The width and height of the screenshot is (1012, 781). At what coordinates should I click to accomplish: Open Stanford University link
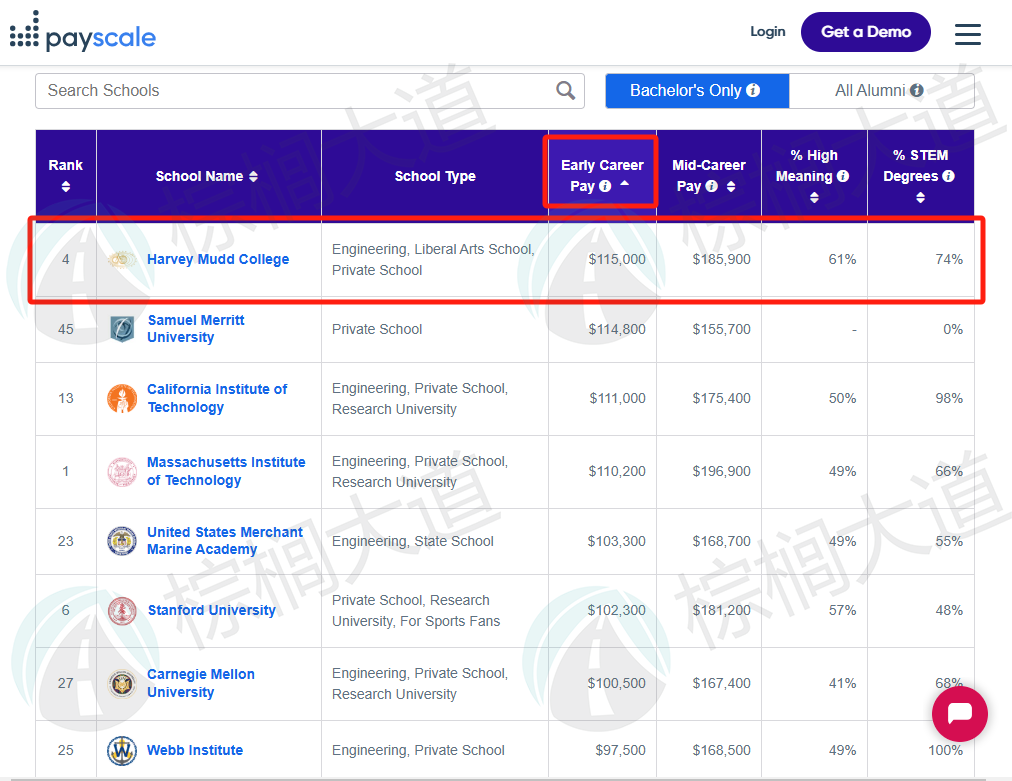pos(212,611)
